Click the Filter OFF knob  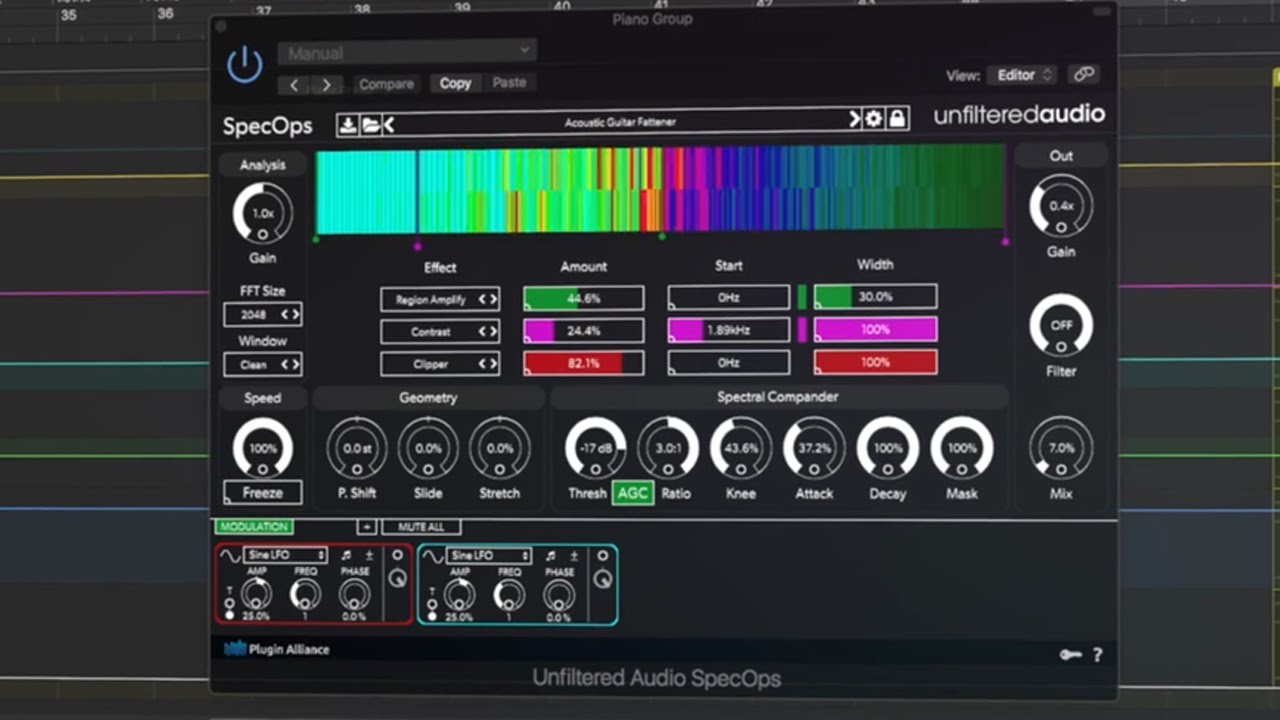[1061, 325]
